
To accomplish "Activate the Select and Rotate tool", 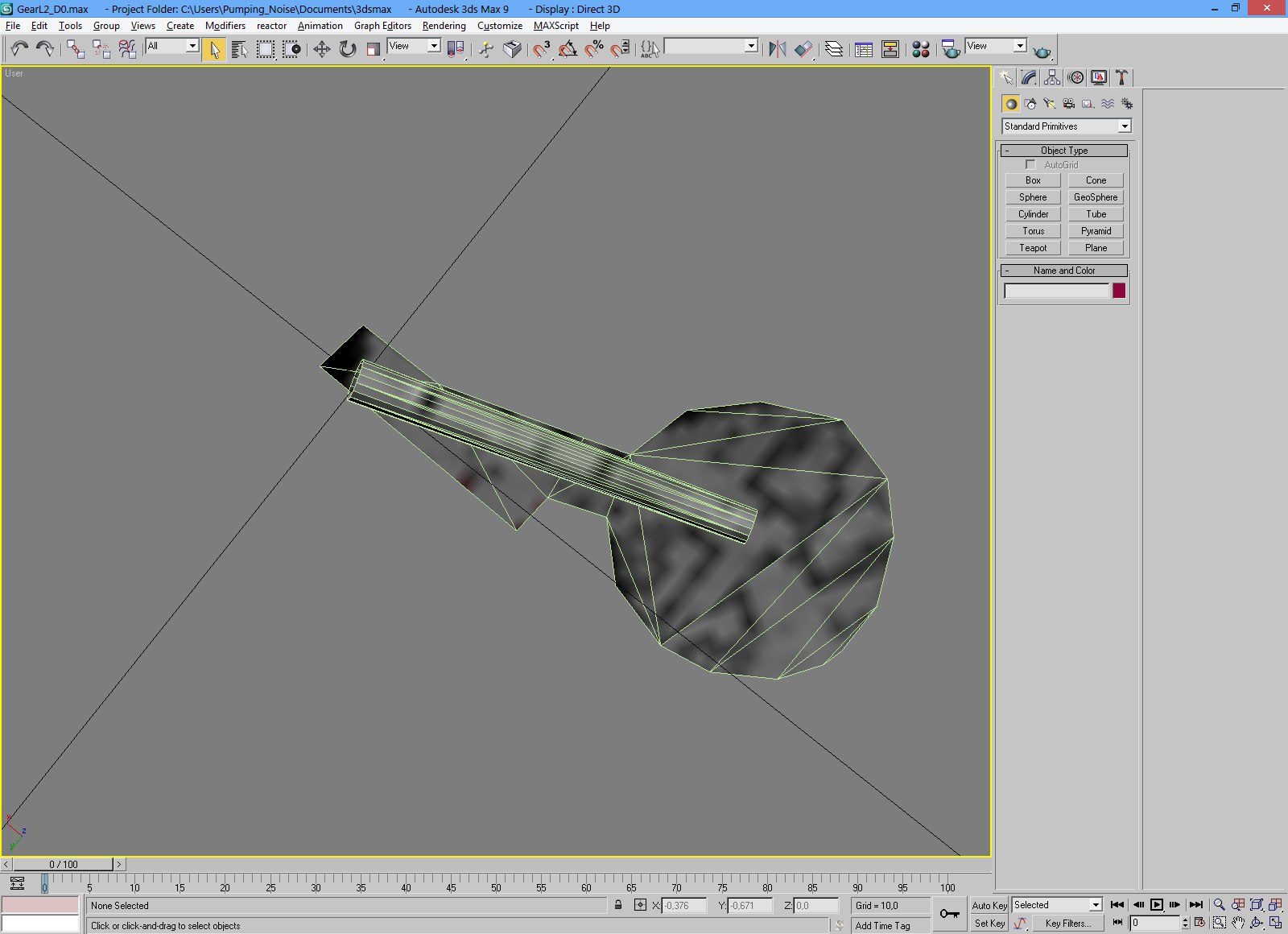I will click(x=347, y=50).
